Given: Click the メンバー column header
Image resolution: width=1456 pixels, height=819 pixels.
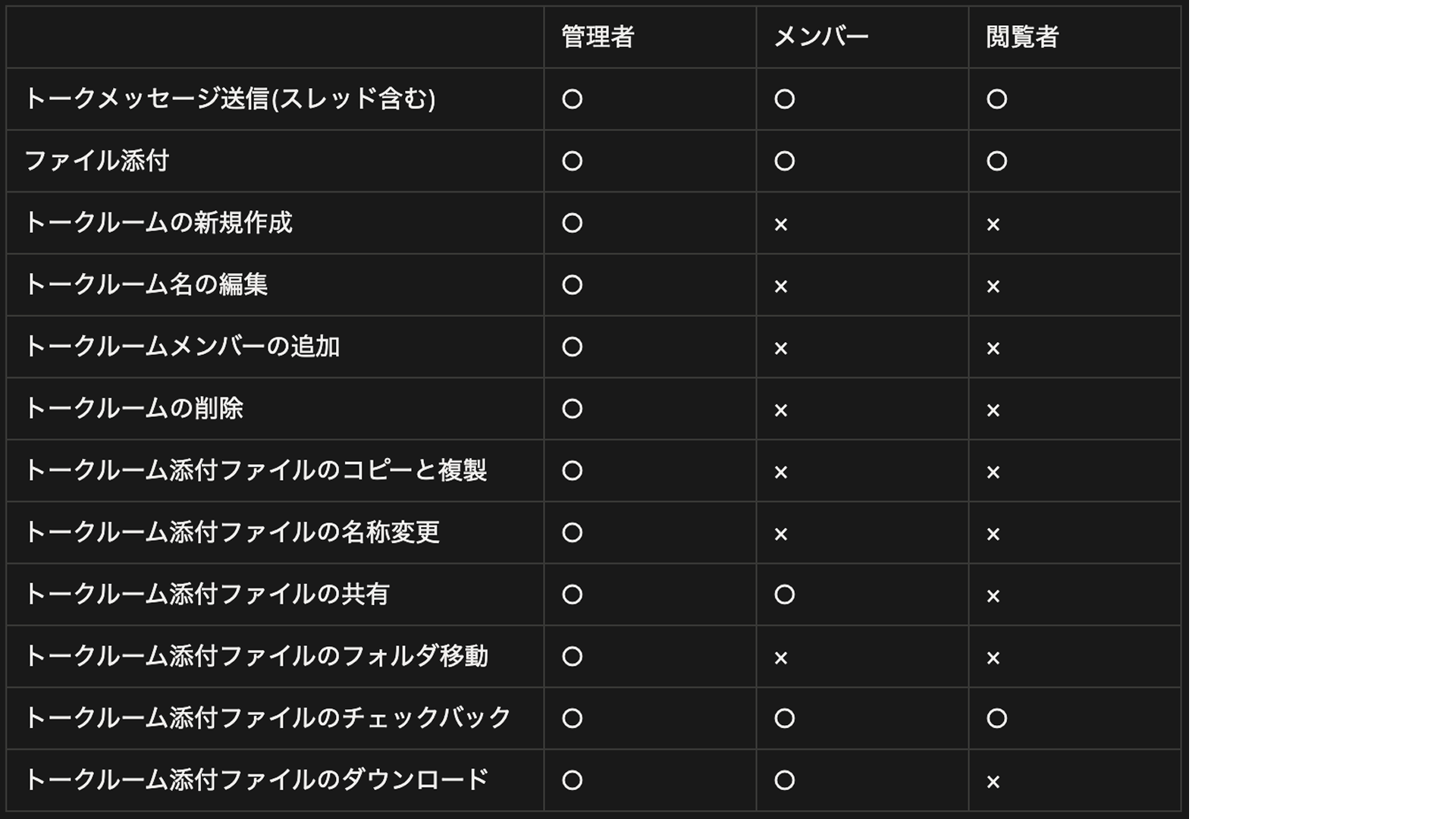Looking at the screenshot, I should pos(821,36).
